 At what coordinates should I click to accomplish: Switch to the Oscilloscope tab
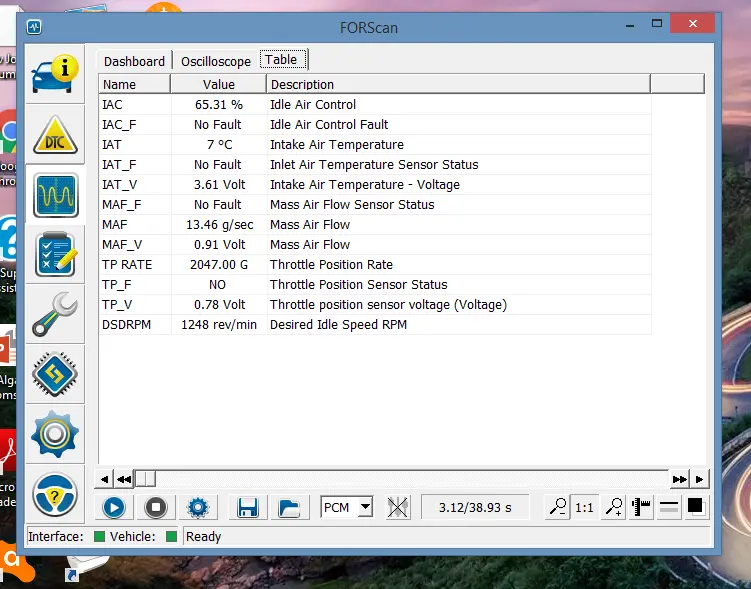(216, 61)
